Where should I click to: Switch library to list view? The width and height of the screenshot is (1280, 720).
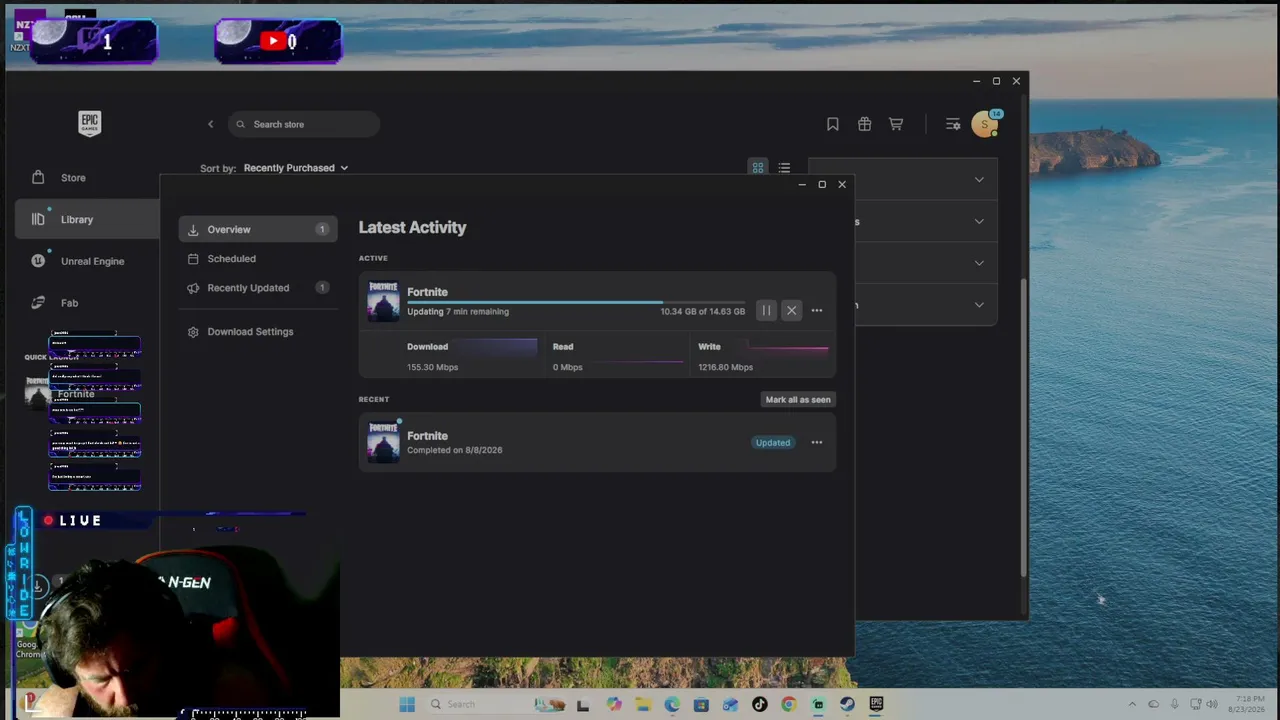(784, 168)
